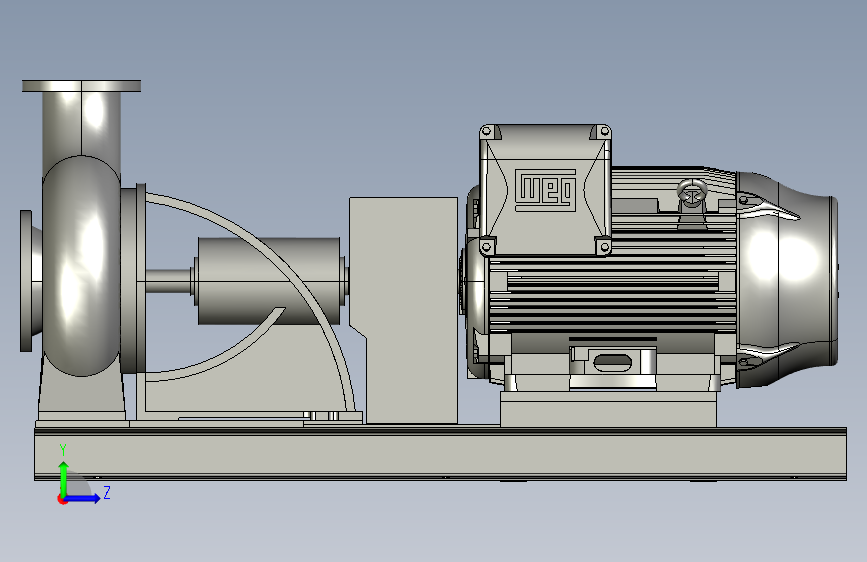The height and width of the screenshot is (562, 867).
Task: Select the cylindrical bearing housing
Action: tap(269, 281)
